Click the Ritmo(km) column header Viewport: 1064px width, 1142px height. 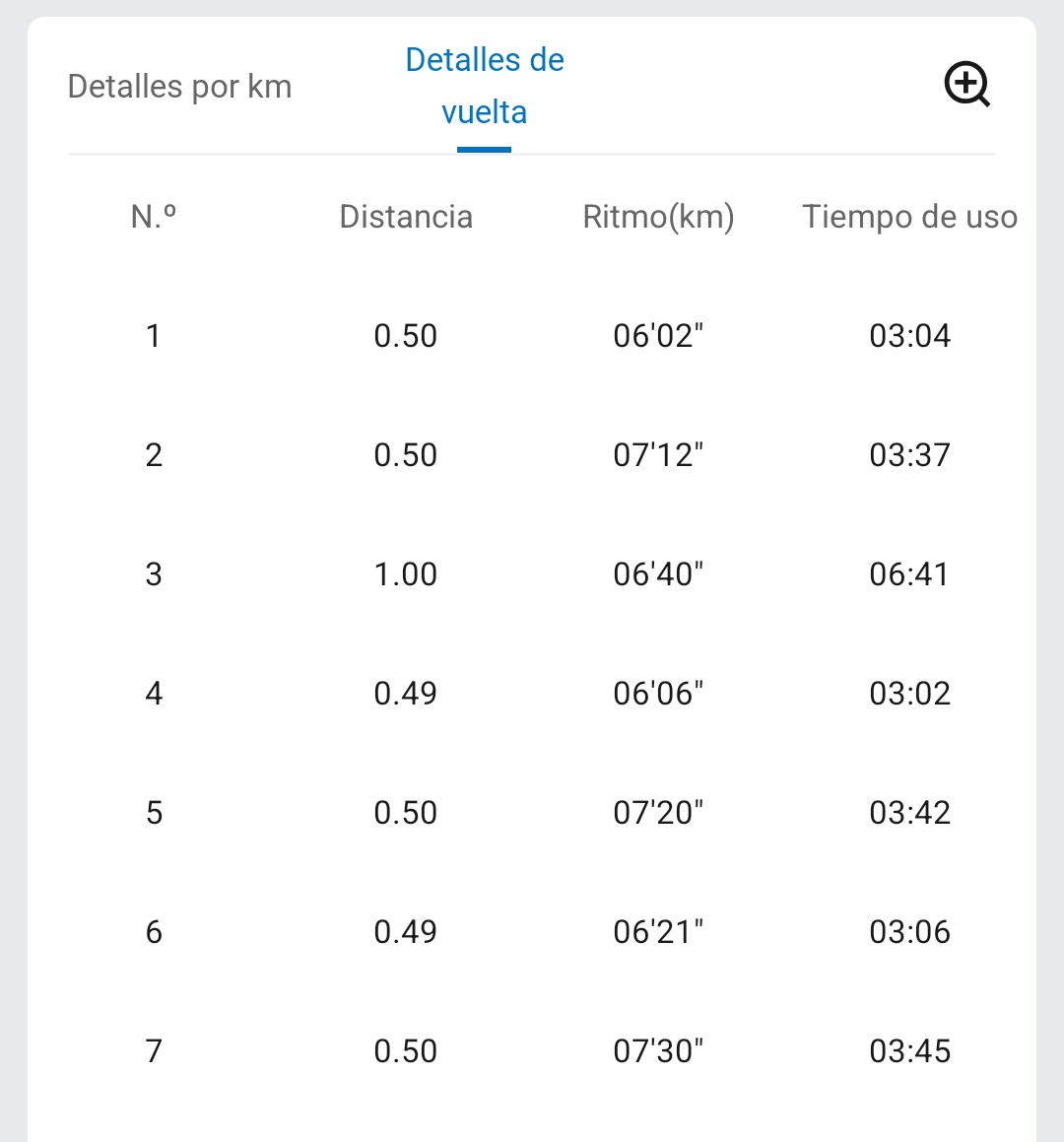(658, 217)
